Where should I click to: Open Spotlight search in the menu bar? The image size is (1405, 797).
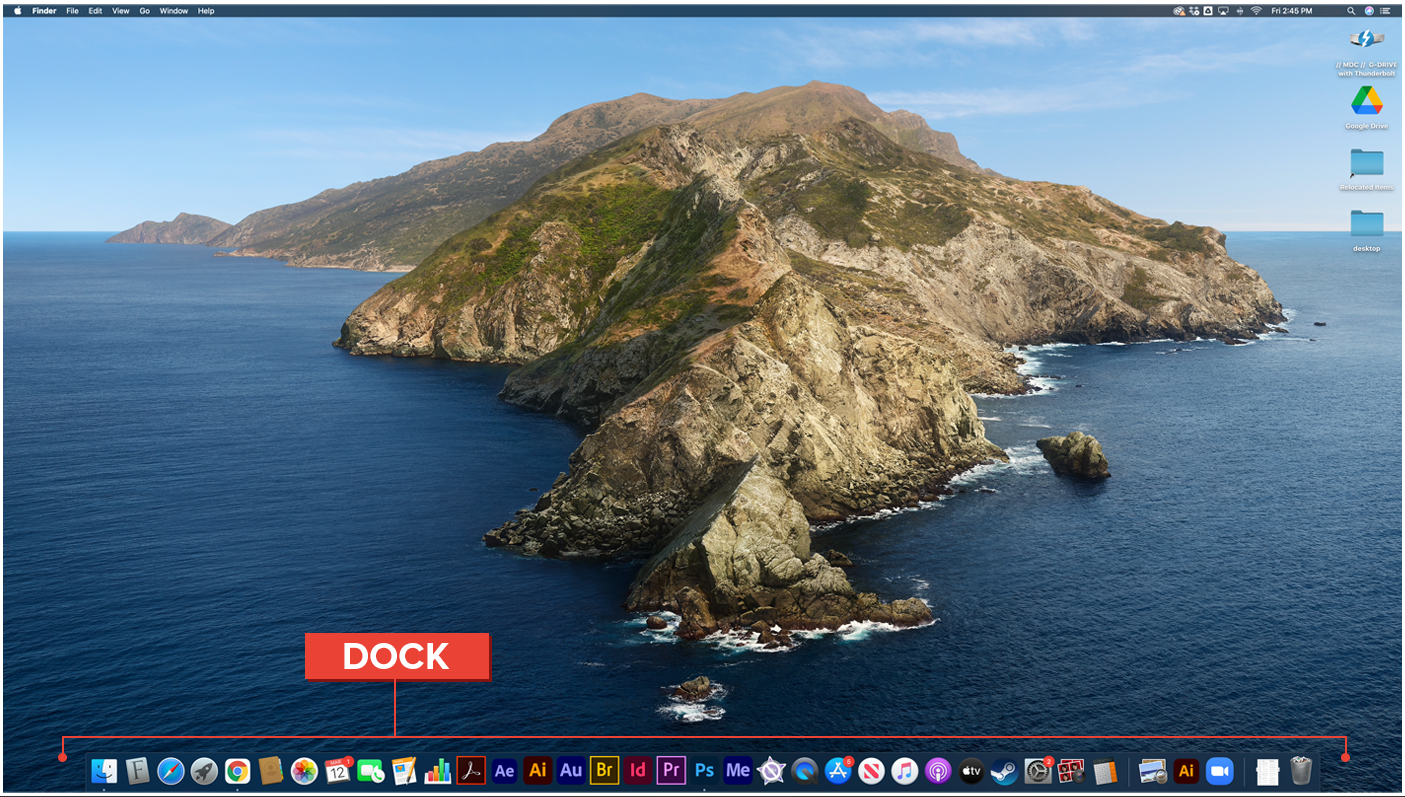1351,11
